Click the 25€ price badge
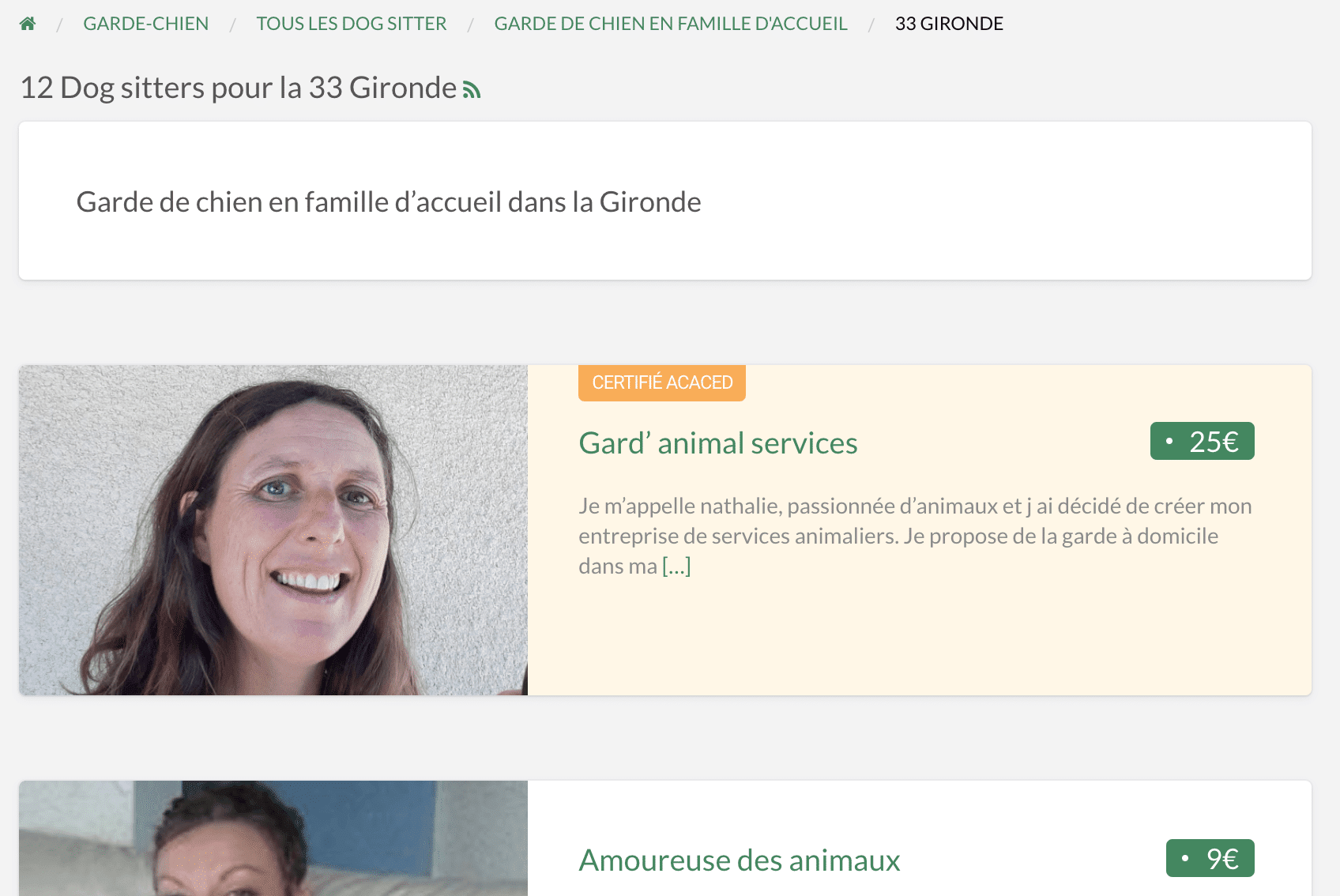This screenshot has height=896, width=1340. point(1203,441)
